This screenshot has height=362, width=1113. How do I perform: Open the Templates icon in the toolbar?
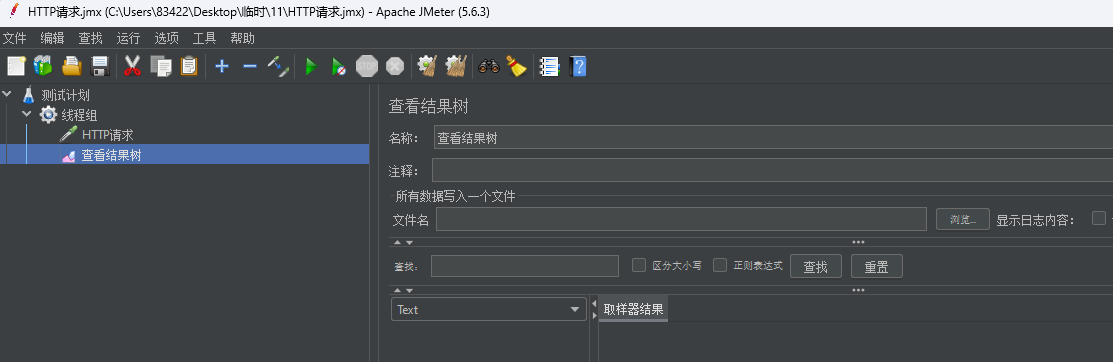(43, 67)
